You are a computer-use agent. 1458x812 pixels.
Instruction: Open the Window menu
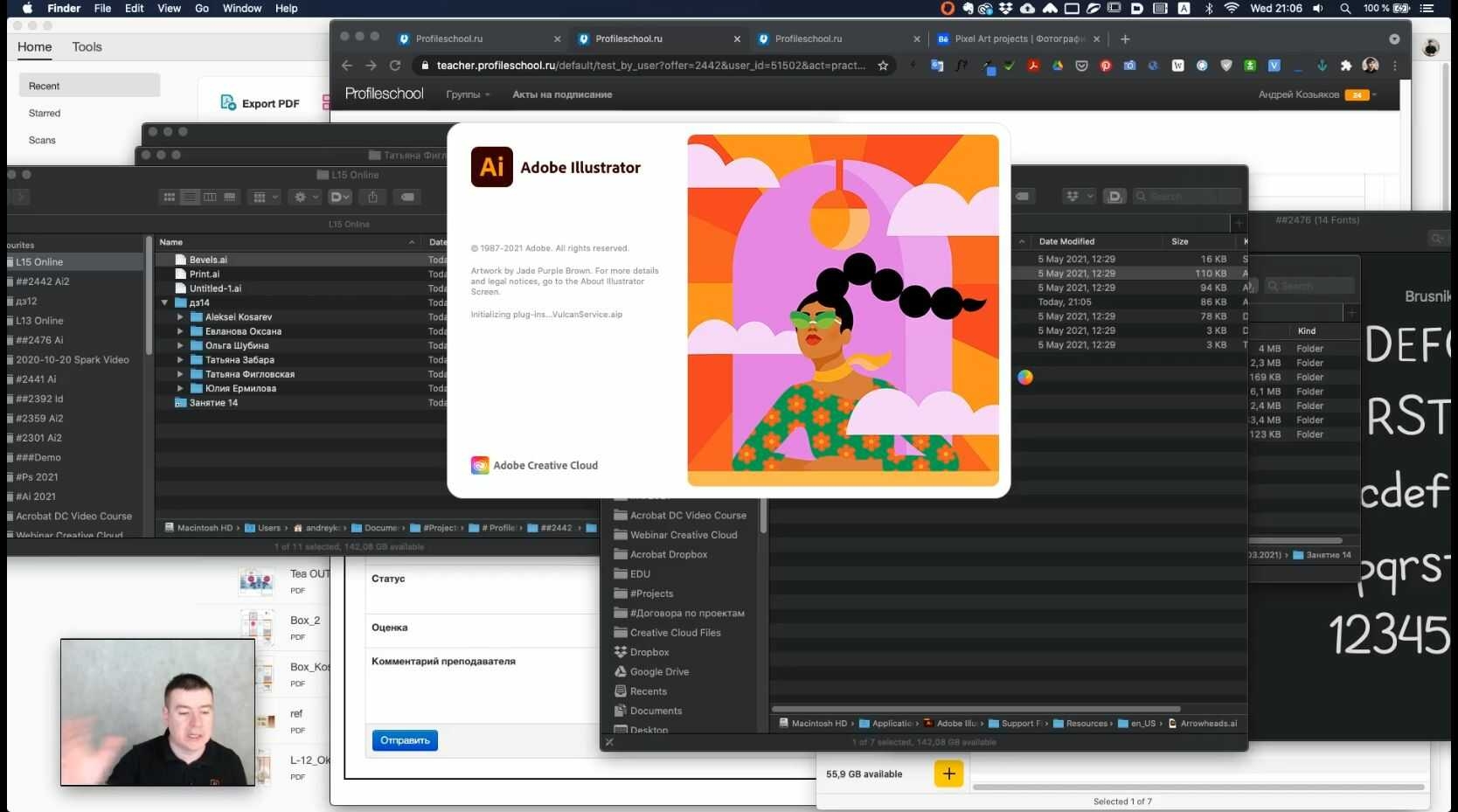click(x=242, y=9)
